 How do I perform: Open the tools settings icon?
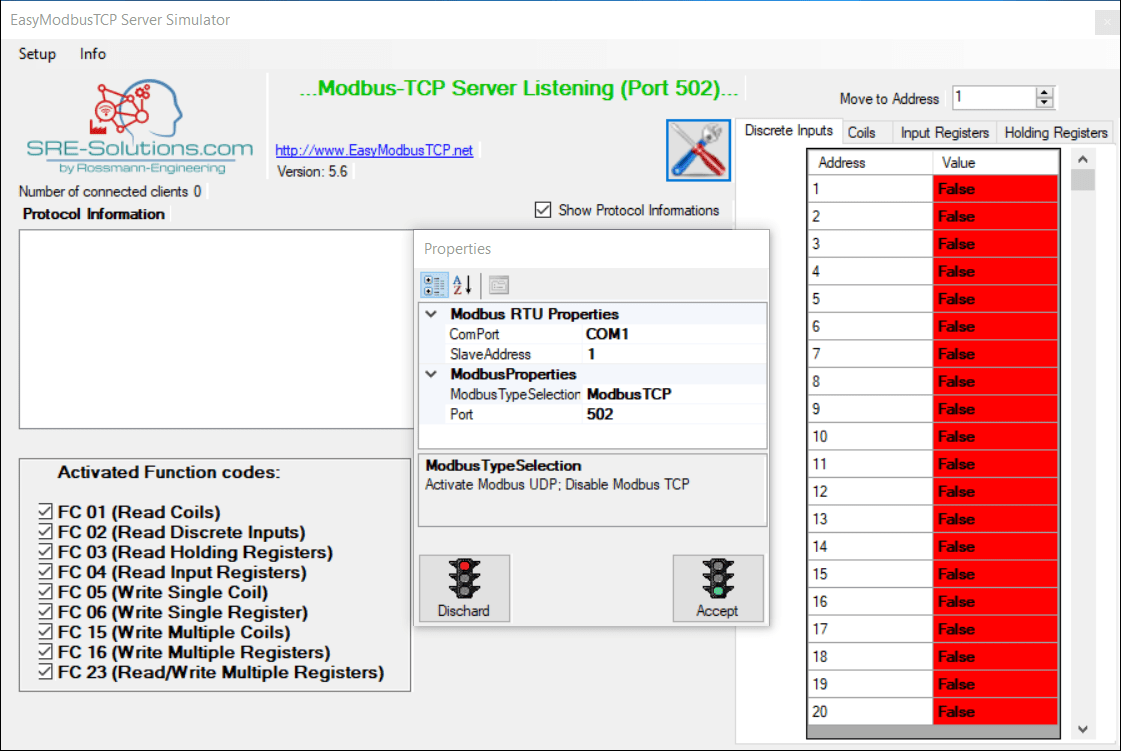pos(698,150)
